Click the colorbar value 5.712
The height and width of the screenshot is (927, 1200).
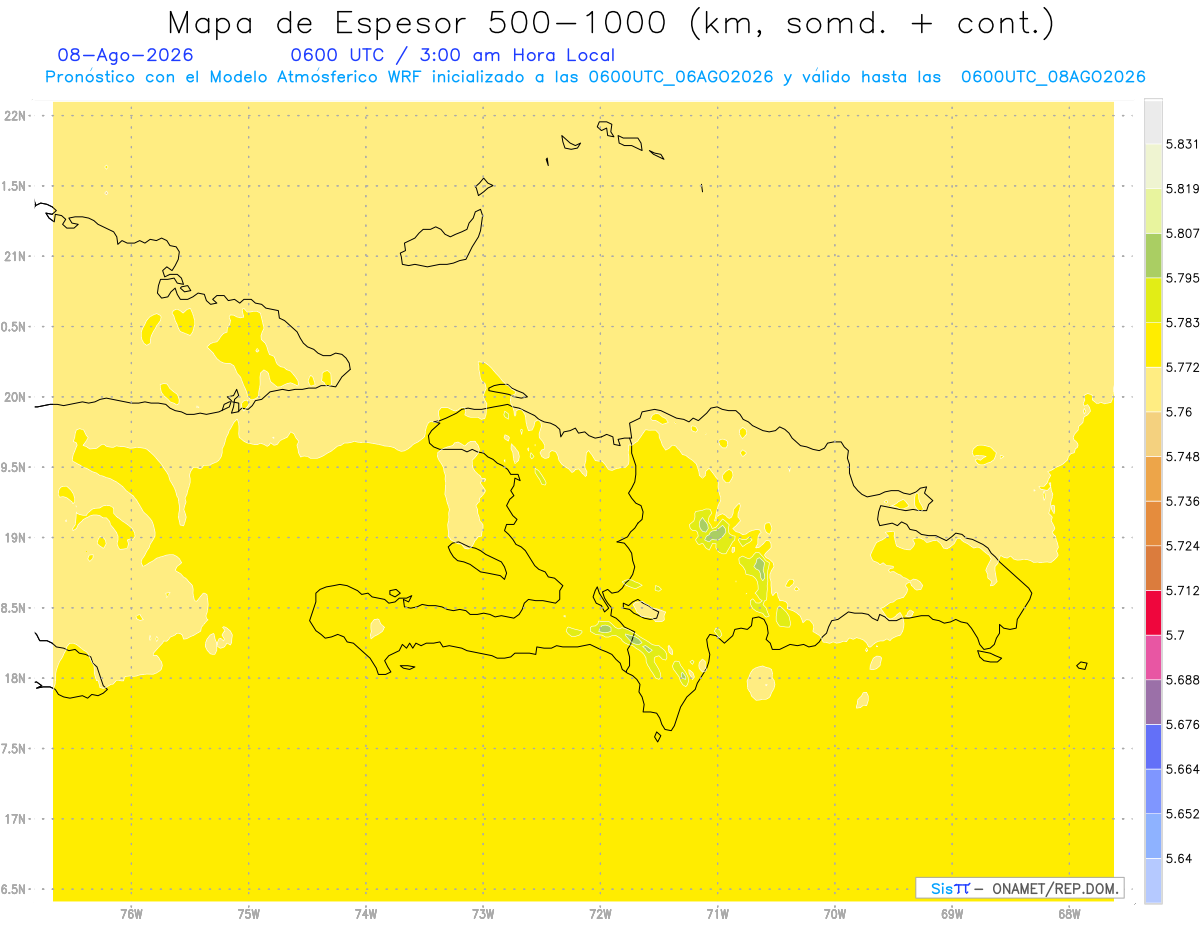coord(1183,590)
